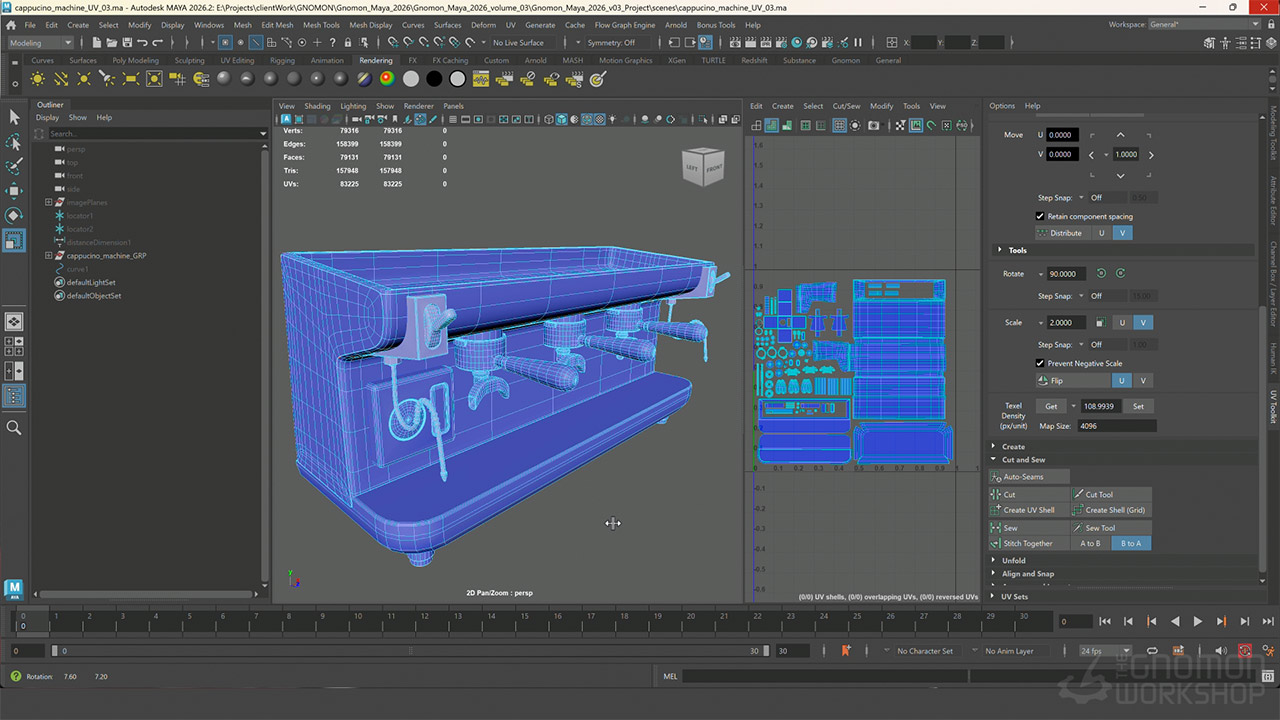The width and height of the screenshot is (1280, 720).
Task: Click the viewport ViewCube
Action: point(702,167)
